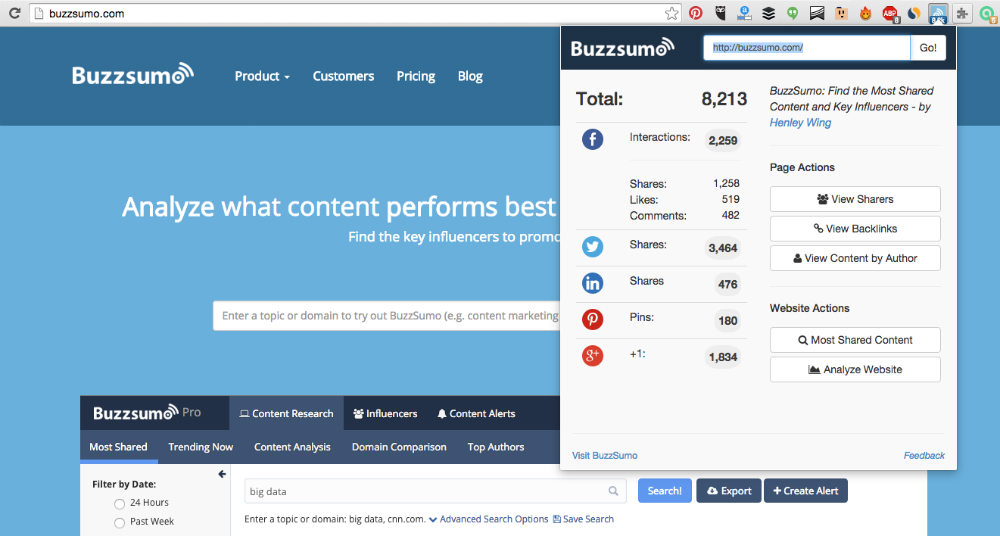
Task: Click the popup URL input field
Action: click(x=807, y=48)
